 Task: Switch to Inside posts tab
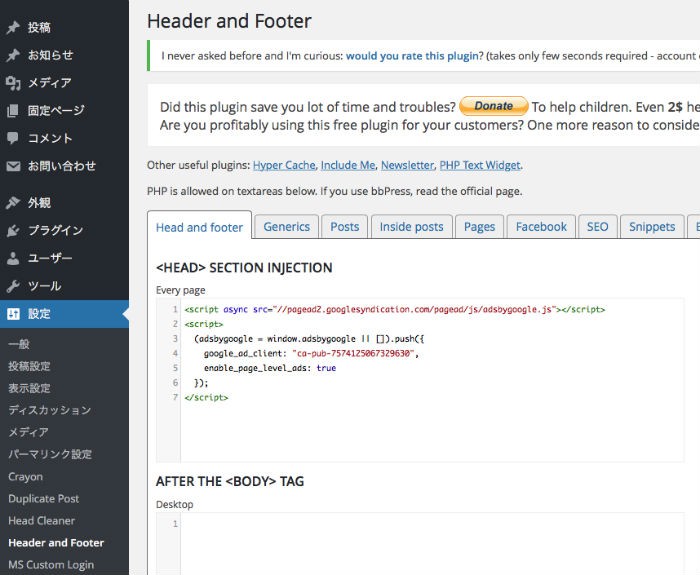(x=412, y=226)
